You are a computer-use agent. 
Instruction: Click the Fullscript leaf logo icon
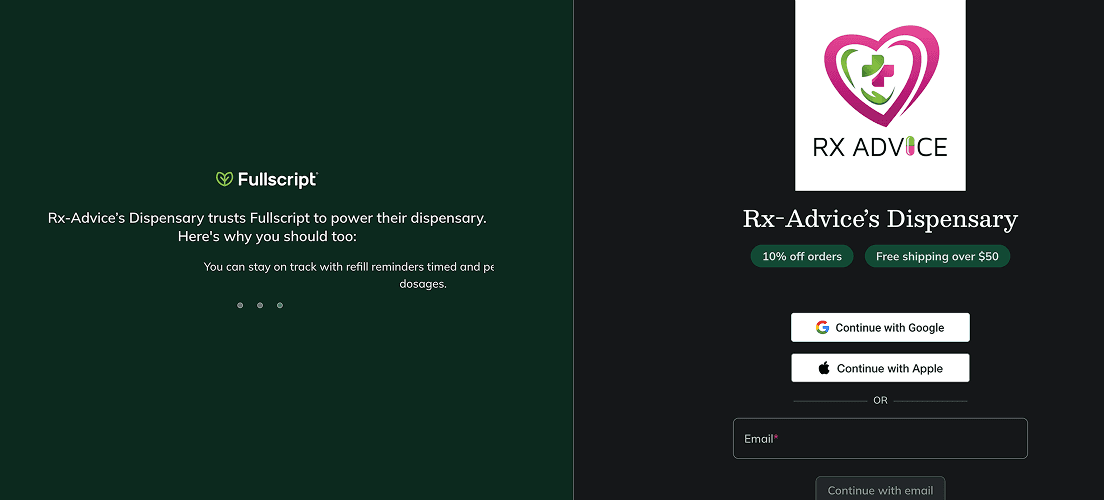coord(224,179)
